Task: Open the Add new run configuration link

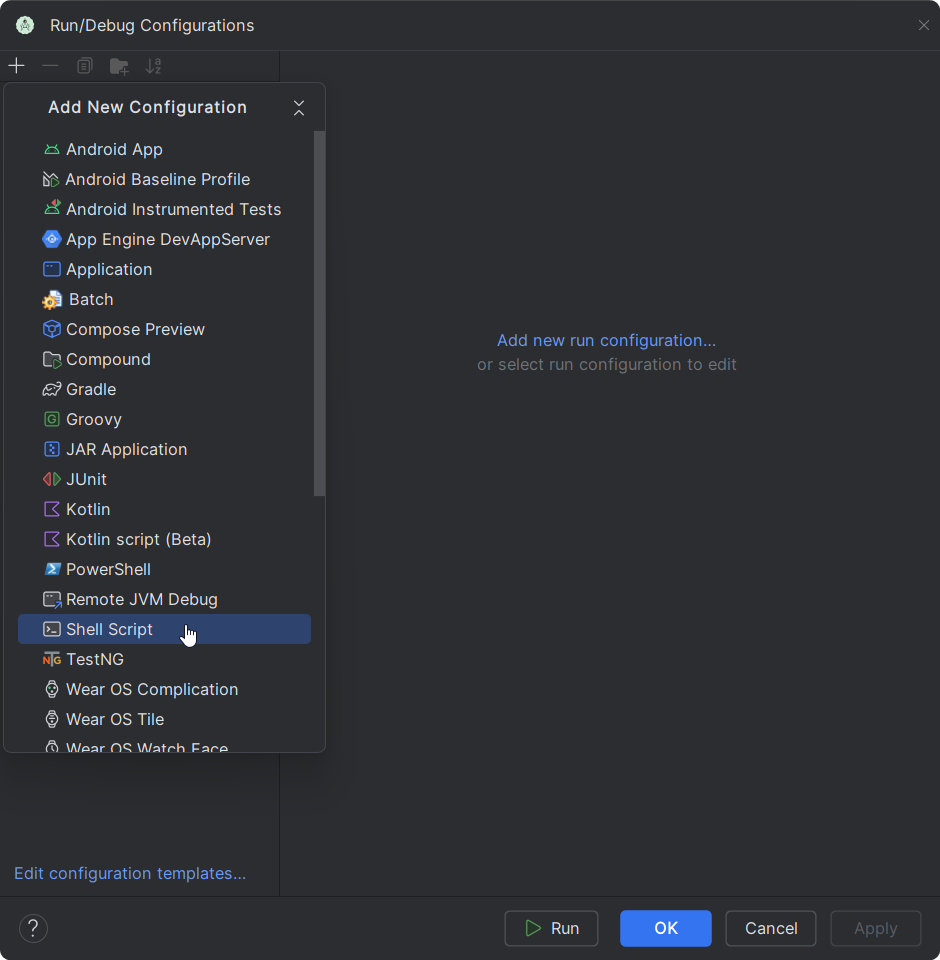Action: click(x=606, y=340)
